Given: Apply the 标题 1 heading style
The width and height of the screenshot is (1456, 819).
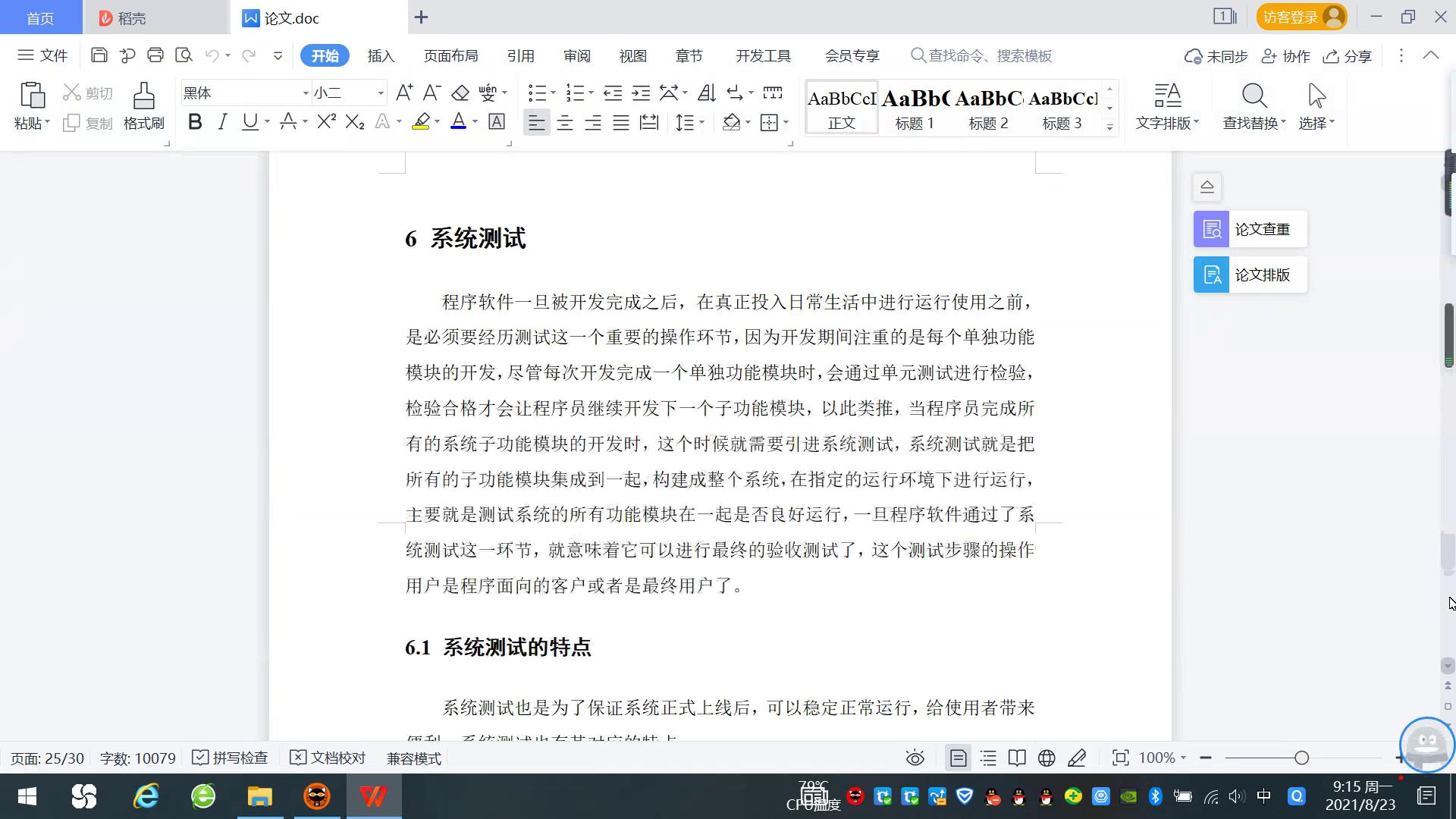Looking at the screenshot, I should tap(915, 108).
